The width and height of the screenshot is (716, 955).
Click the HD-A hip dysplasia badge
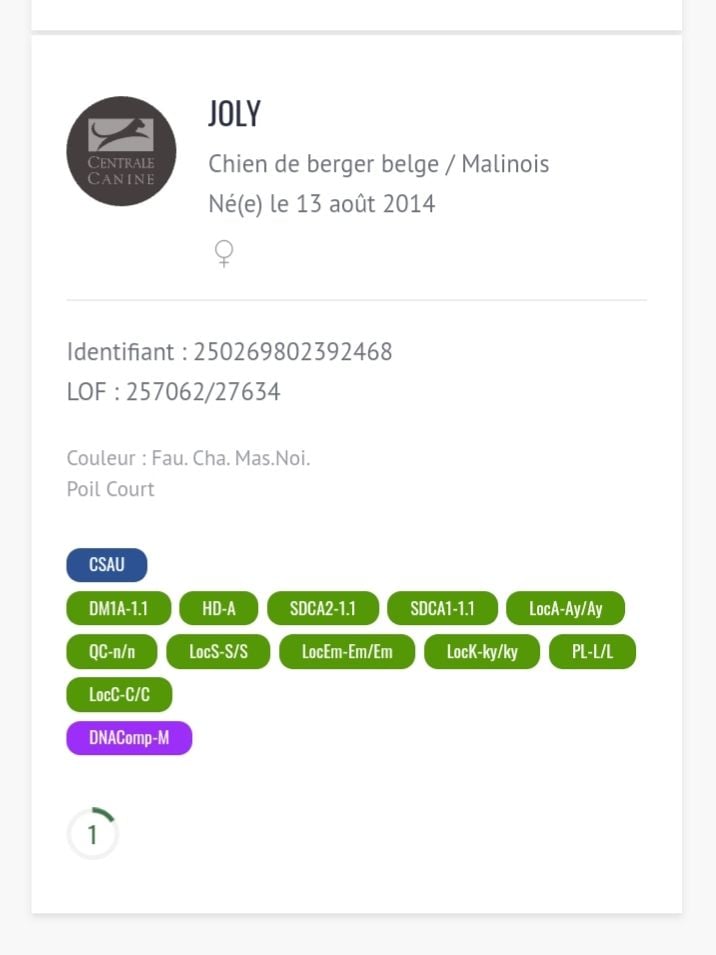219,608
